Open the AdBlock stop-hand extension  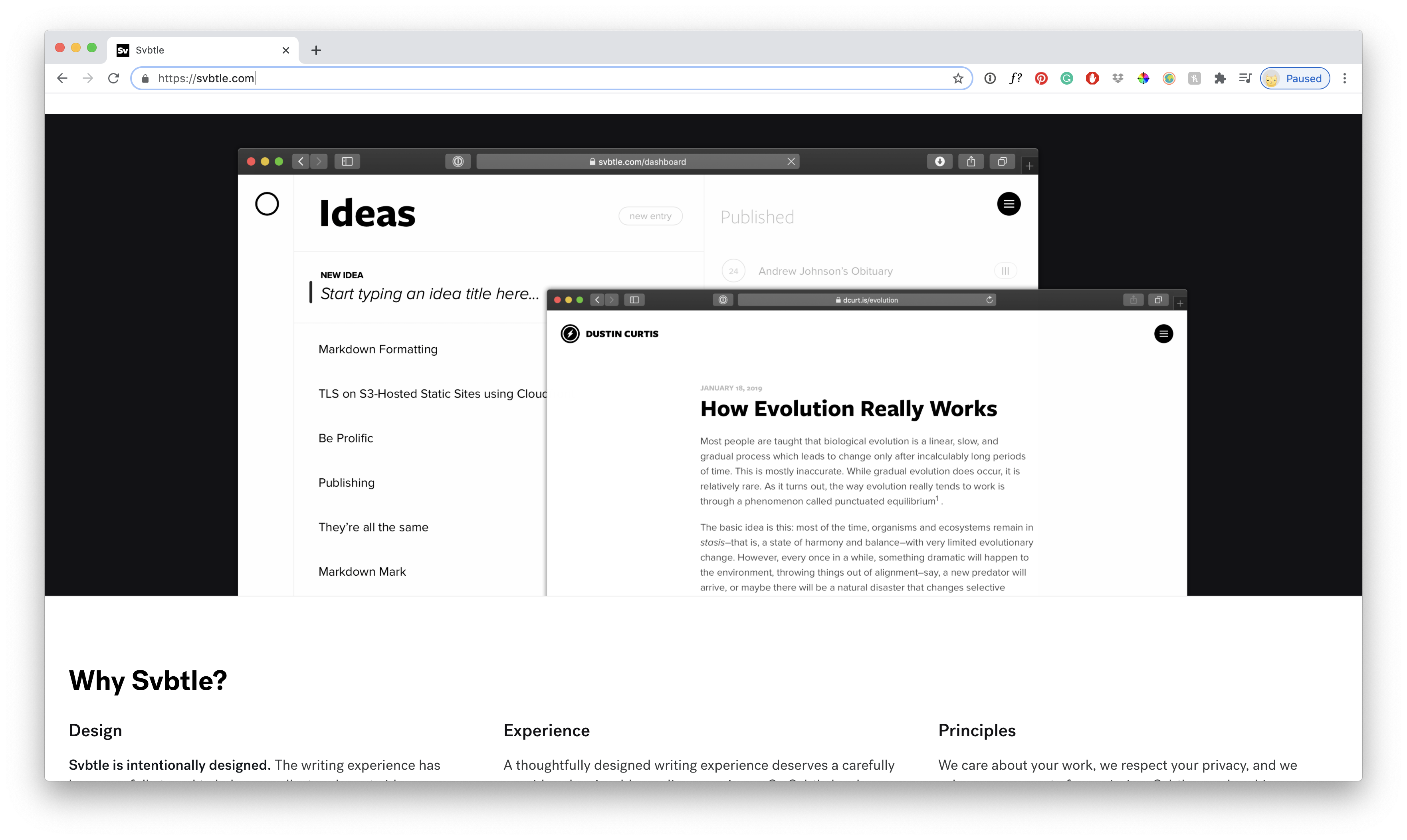coord(1092,79)
